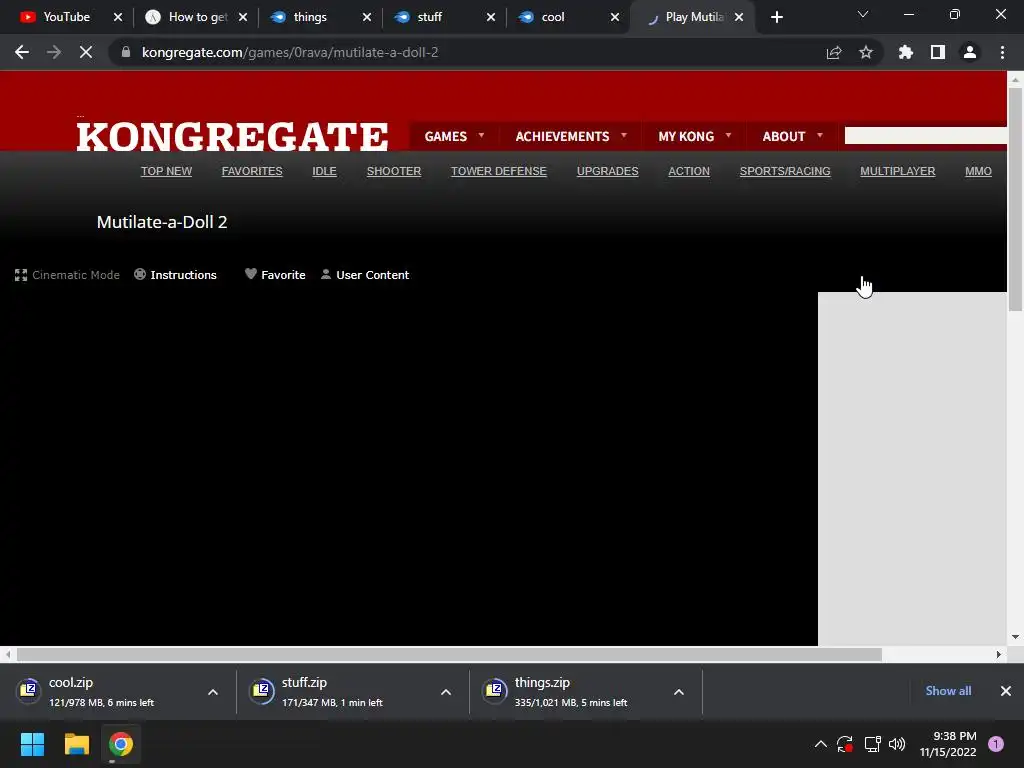Click Chrome icon in taskbar

point(121,744)
